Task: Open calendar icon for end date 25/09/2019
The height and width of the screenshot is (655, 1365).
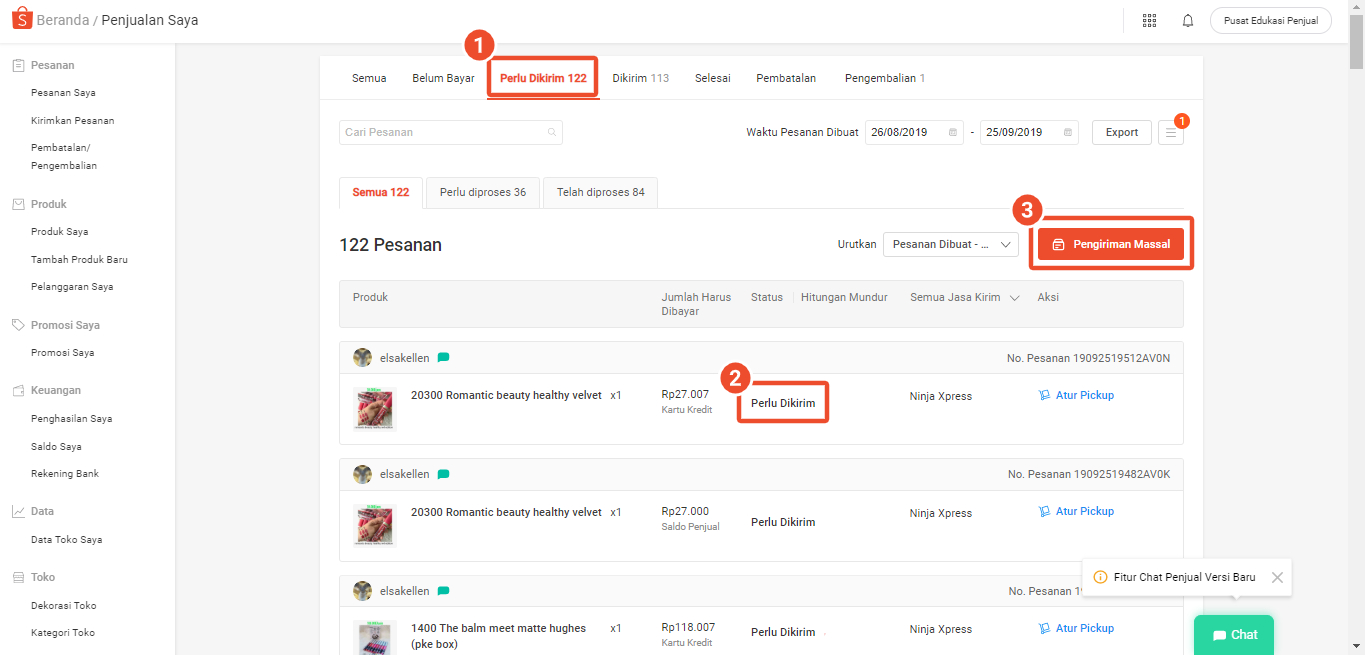Action: (x=1067, y=132)
